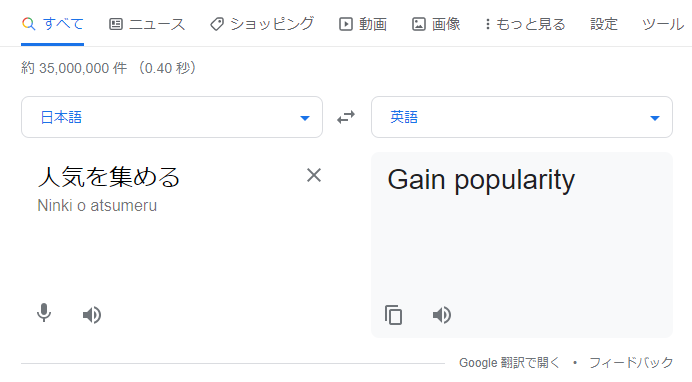Expand the もっと見る menu
This screenshot has height=382, width=692.
(525, 24)
